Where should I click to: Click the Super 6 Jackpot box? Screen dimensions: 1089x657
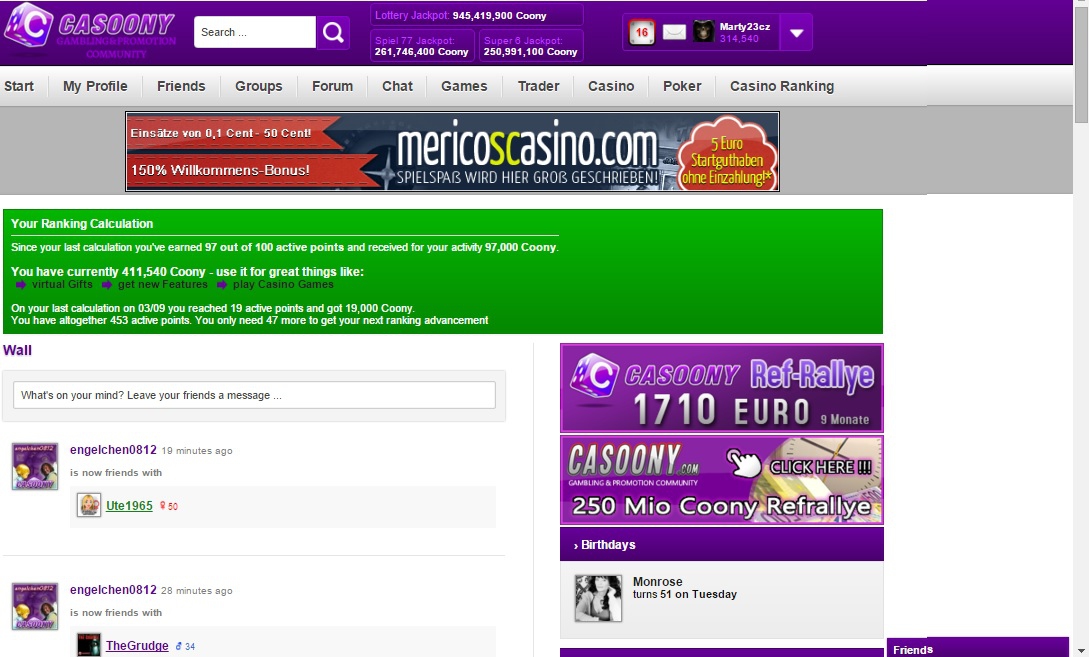pos(531,46)
